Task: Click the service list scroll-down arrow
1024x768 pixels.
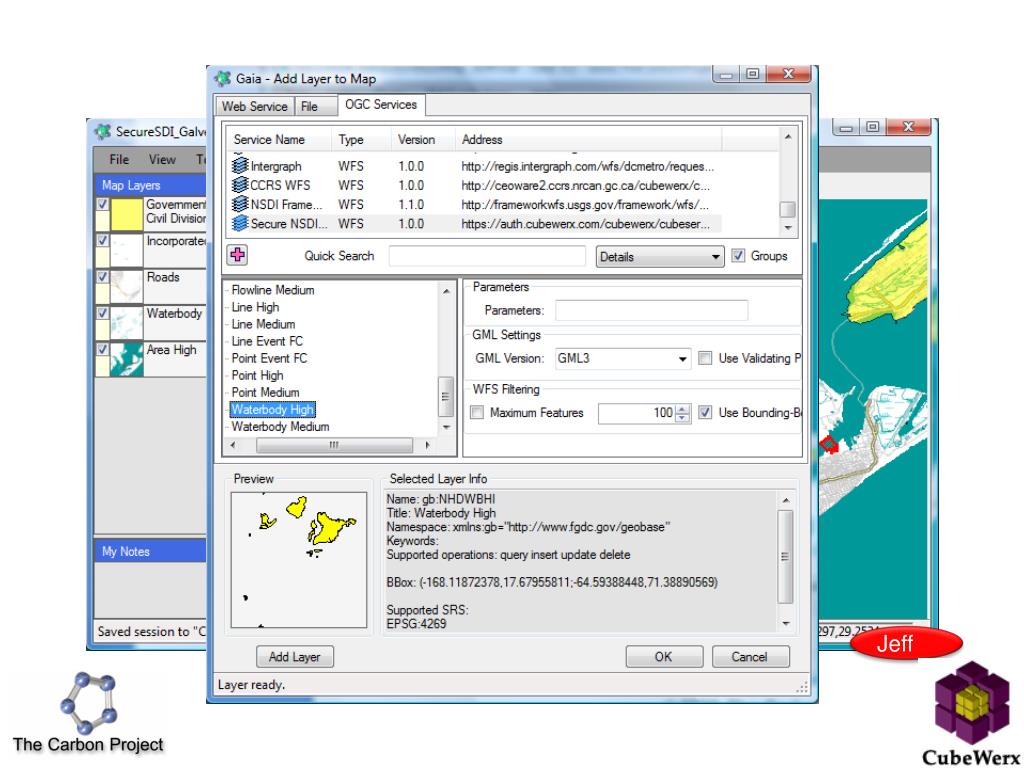Action: point(788,228)
